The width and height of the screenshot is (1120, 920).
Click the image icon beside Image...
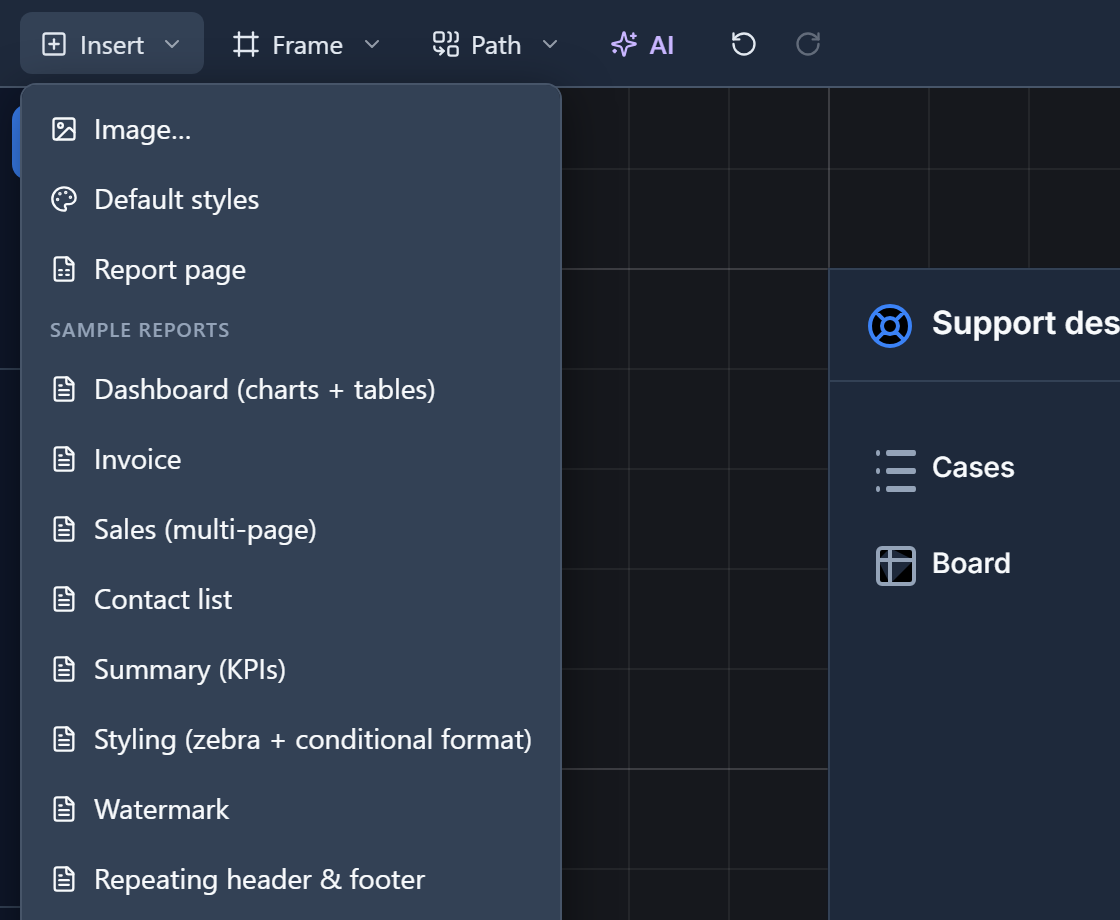[x=64, y=129]
